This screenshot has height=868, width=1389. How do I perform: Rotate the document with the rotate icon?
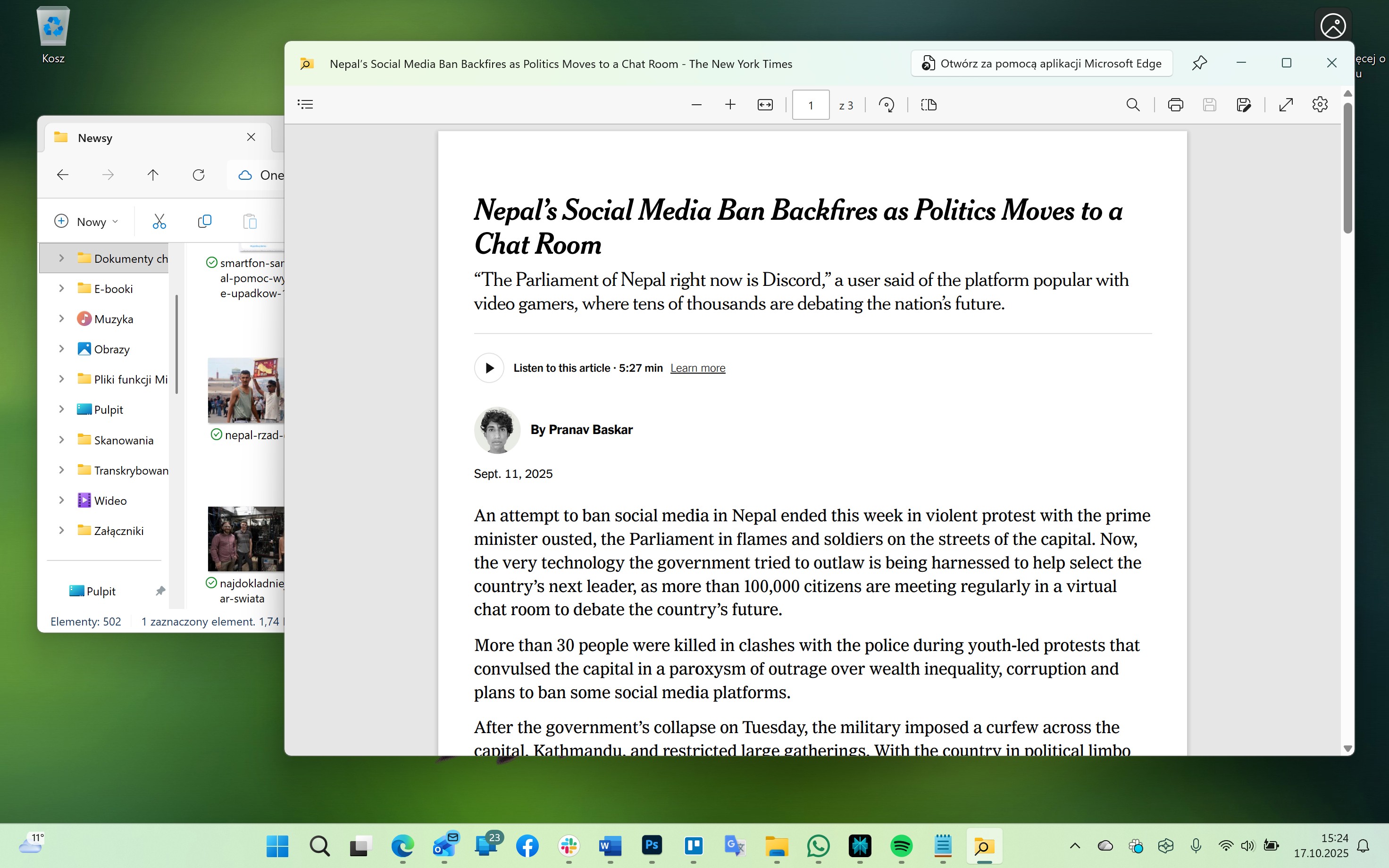886,104
